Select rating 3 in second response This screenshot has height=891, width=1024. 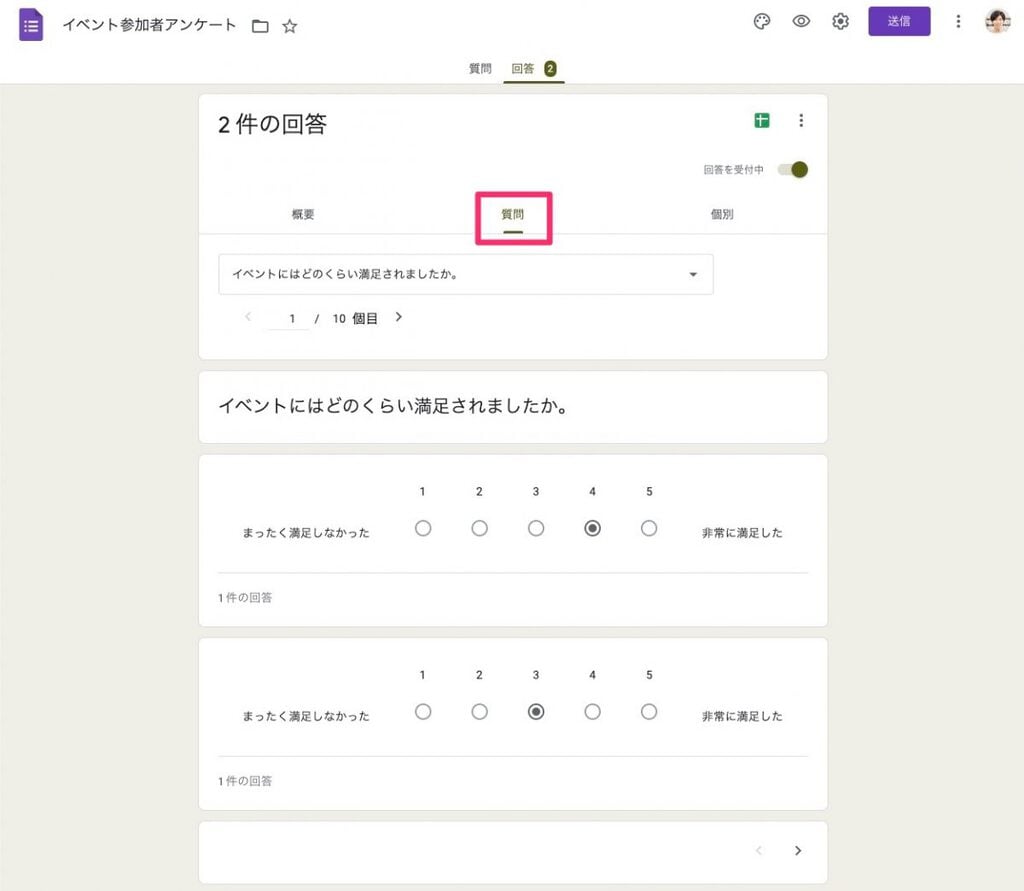536,712
